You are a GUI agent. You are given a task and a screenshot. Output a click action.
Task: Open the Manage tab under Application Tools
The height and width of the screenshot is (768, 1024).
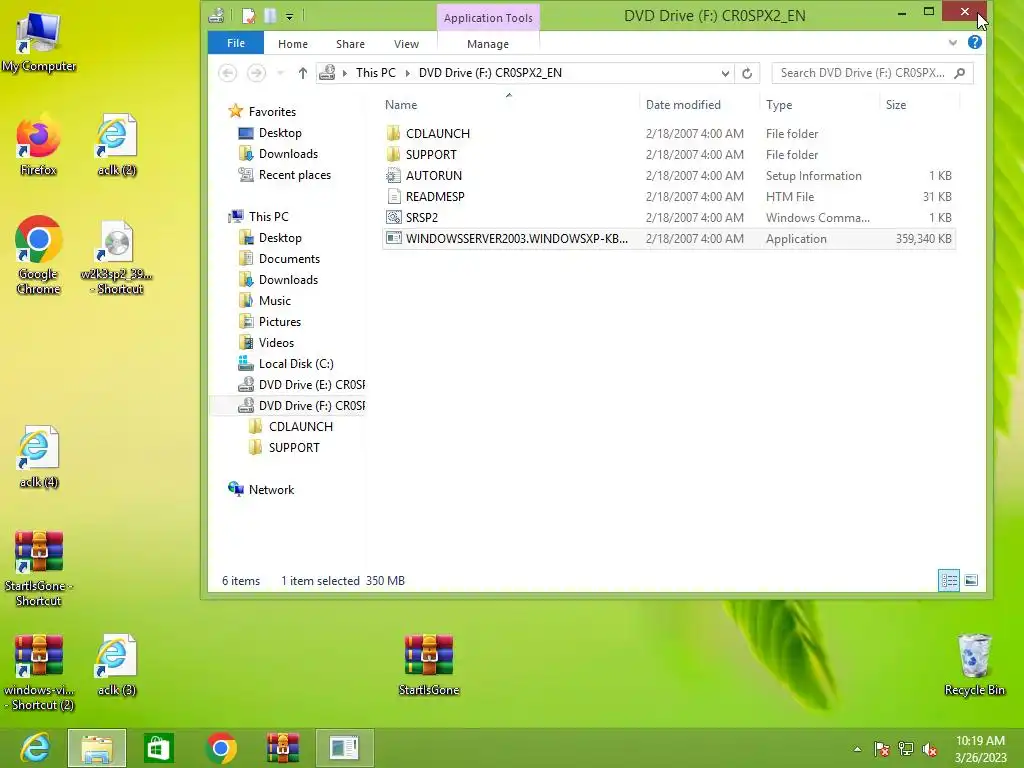pyautogui.click(x=488, y=44)
